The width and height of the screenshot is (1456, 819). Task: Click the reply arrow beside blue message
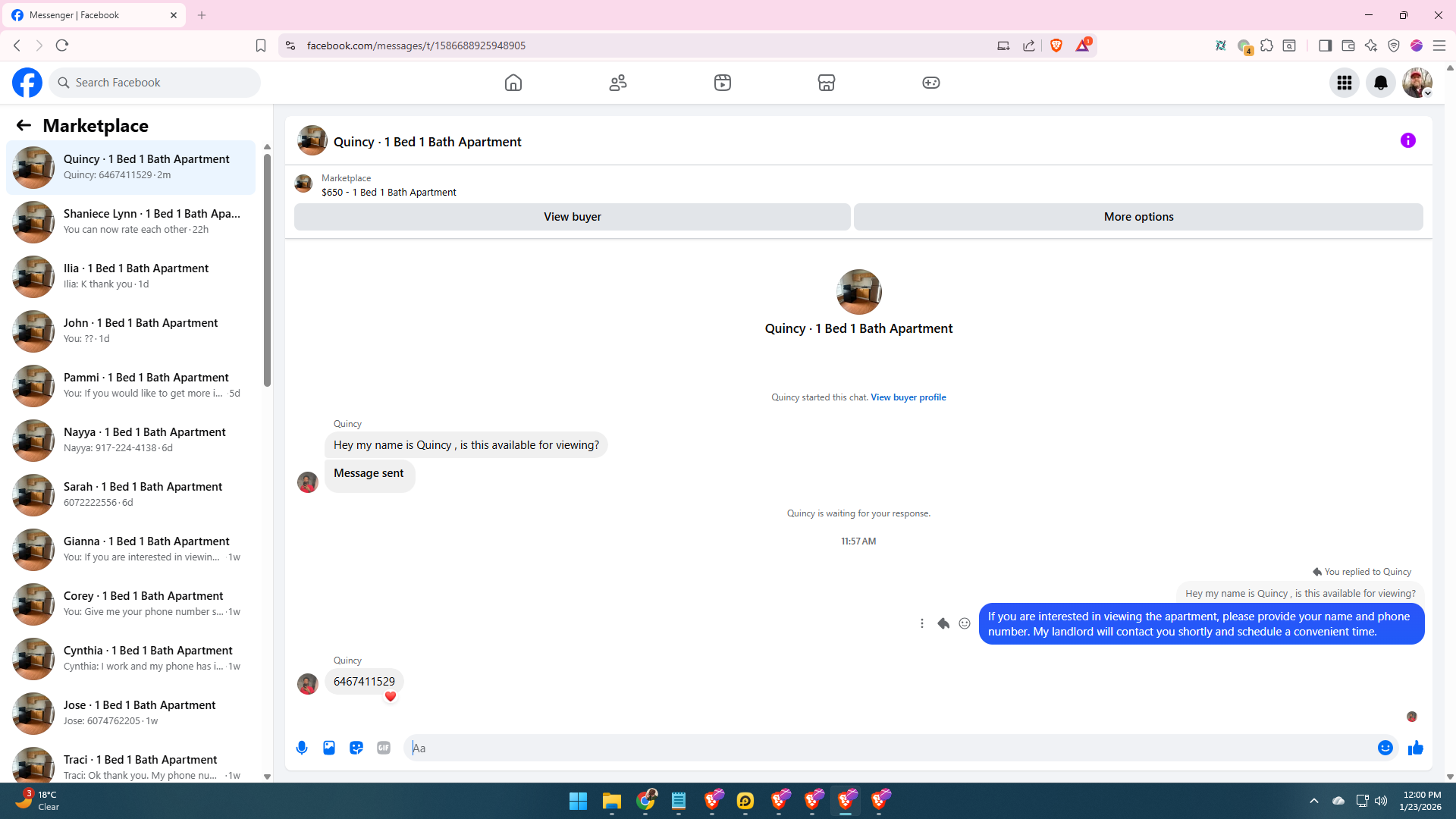click(943, 623)
